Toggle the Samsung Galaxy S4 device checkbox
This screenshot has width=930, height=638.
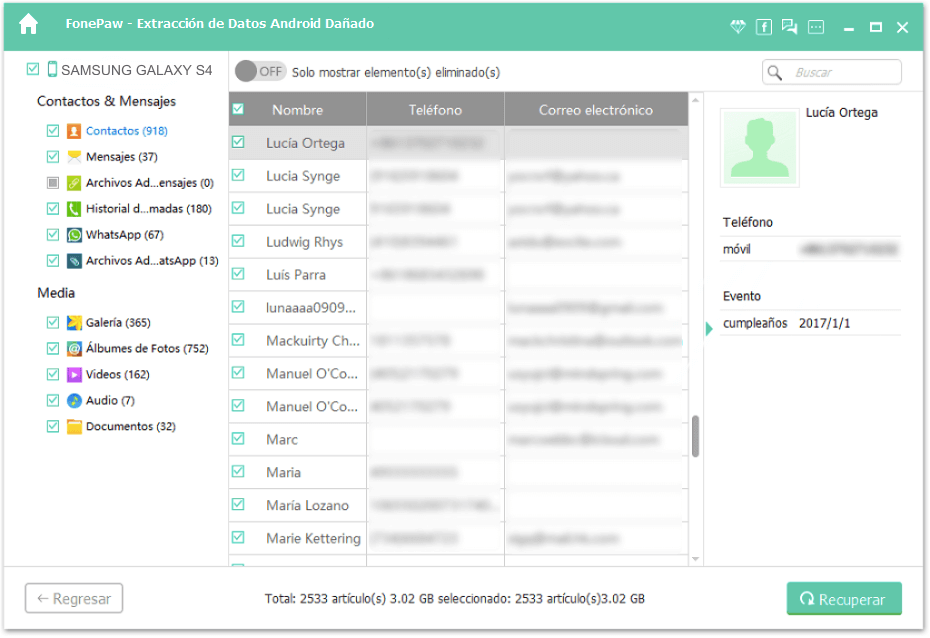[x=33, y=69]
